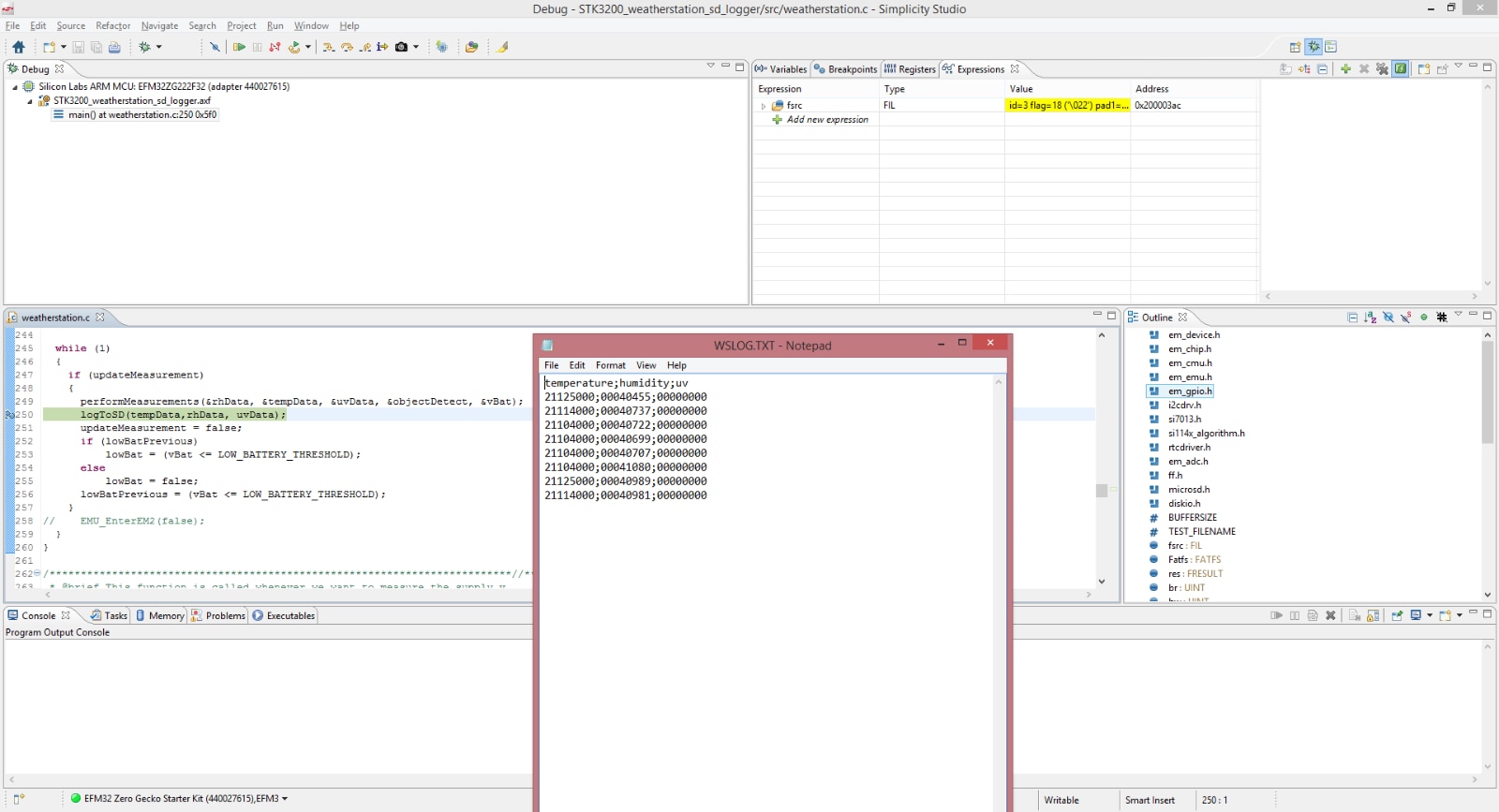Expand the fsrc expression row
This screenshot has width=1499, height=812.
pyautogui.click(x=764, y=106)
